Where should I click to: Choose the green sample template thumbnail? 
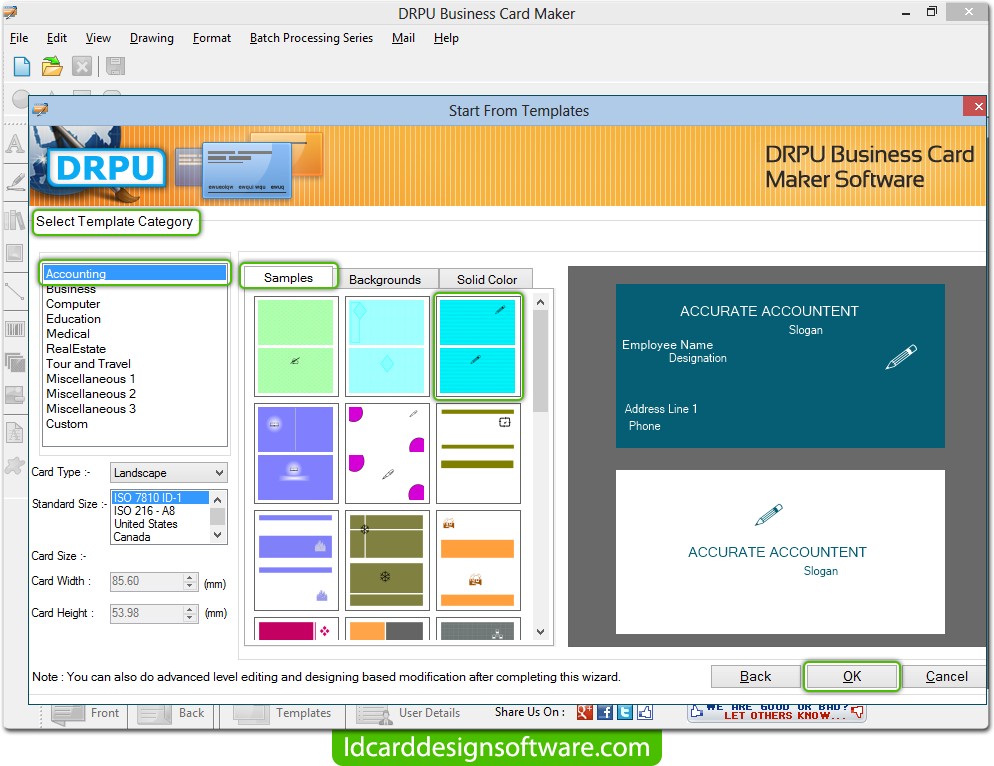click(x=295, y=346)
